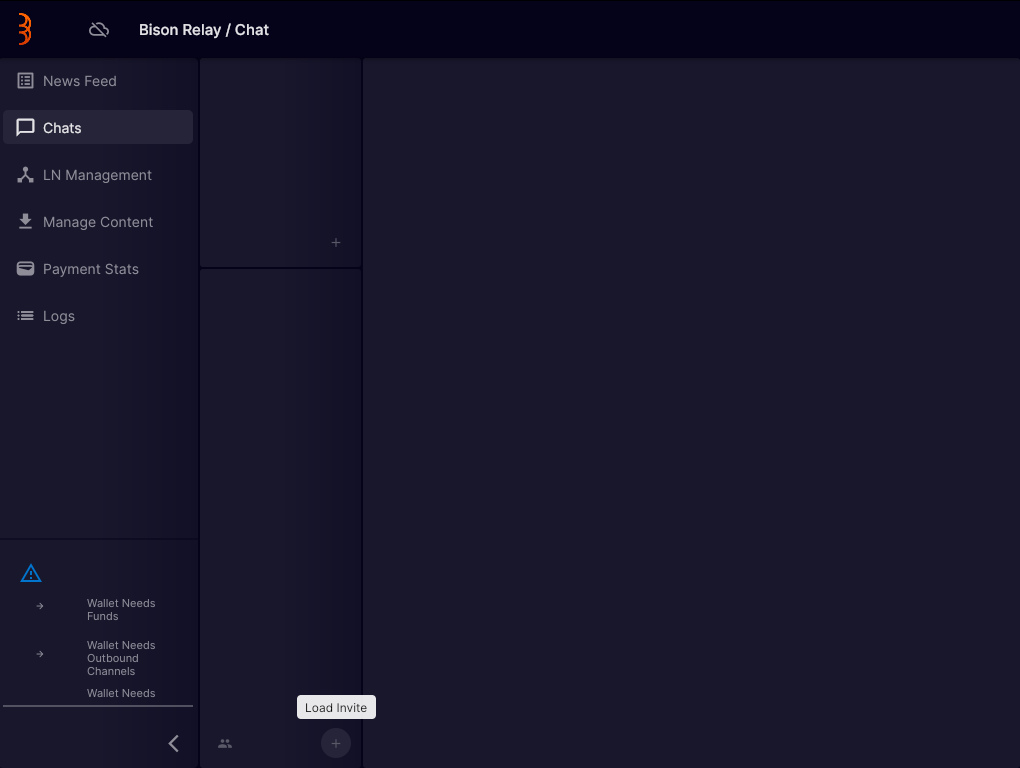Go to Manage Content
This screenshot has width=1020, height=768.
[x=98, y=222]
